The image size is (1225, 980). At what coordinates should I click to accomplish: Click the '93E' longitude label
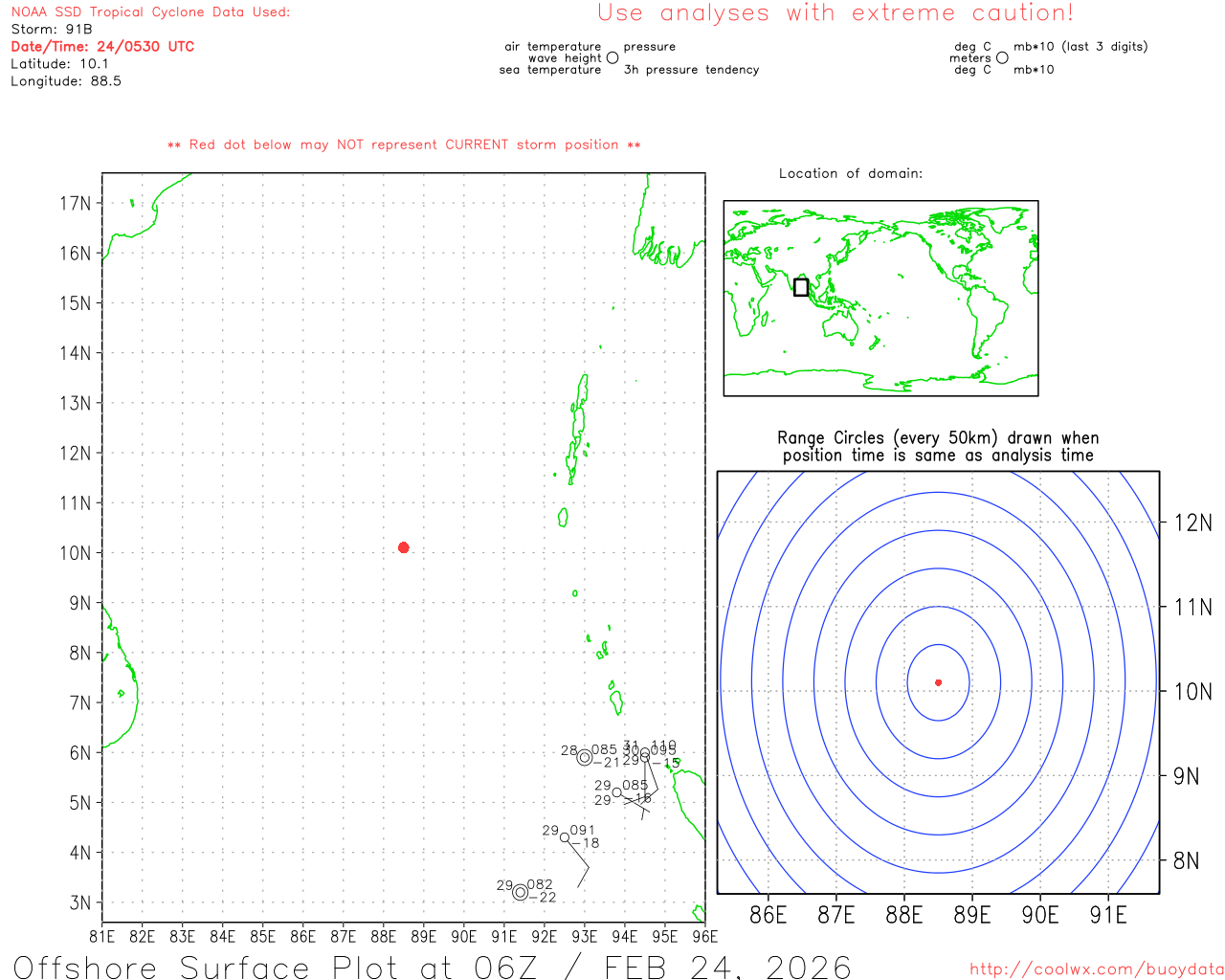[585, 937]
